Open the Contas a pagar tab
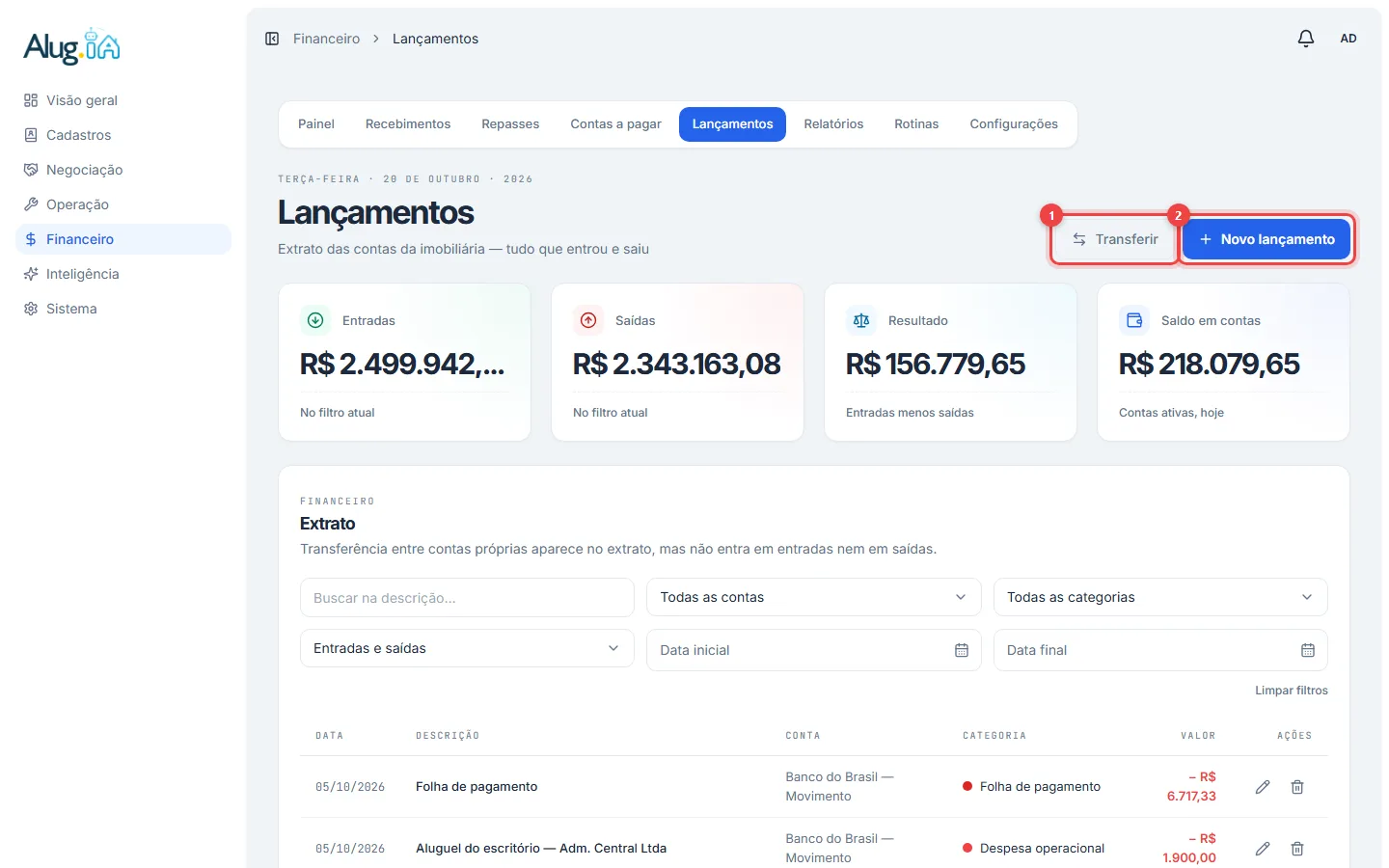The height and width of the screenshot is (868, 1389). [615, 124]
